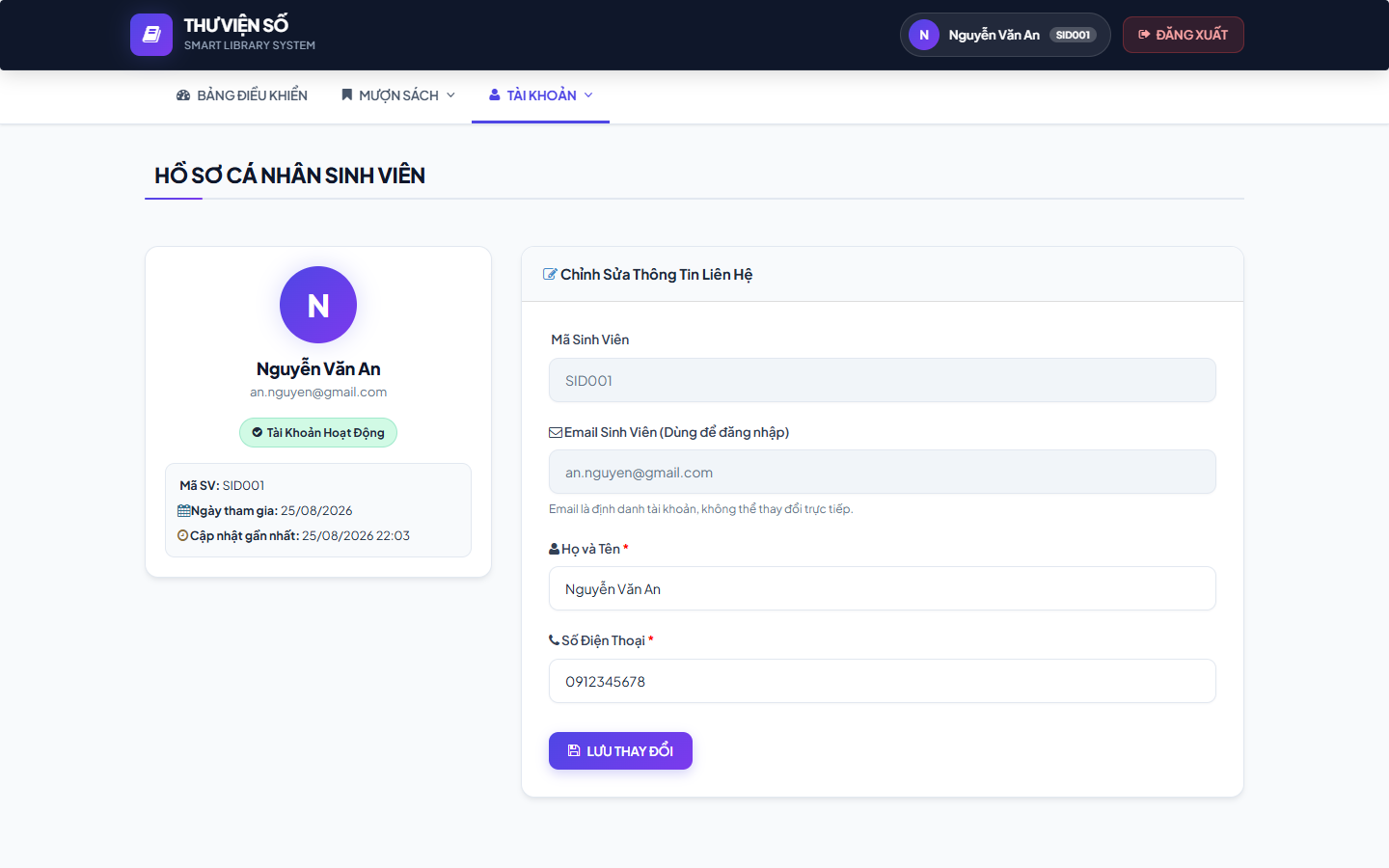
Task: Click the dashboard gauge icon beside Bảng Điều Khiển
Action: 183,95
